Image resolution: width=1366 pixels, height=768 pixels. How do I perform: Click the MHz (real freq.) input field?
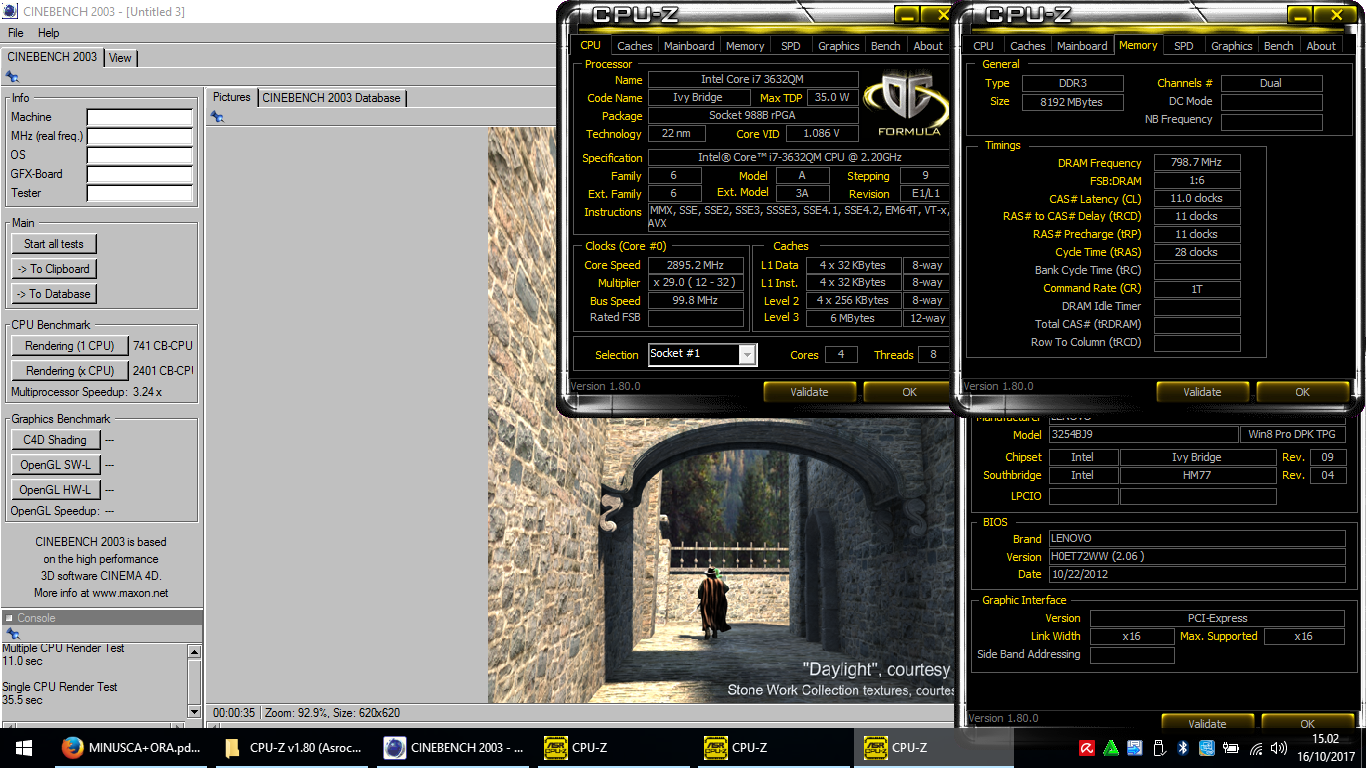[x=139, y=136]
